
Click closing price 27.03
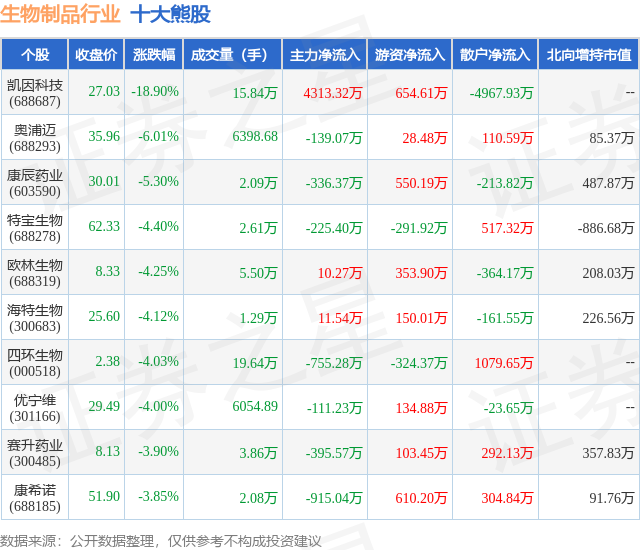point(104,91)
